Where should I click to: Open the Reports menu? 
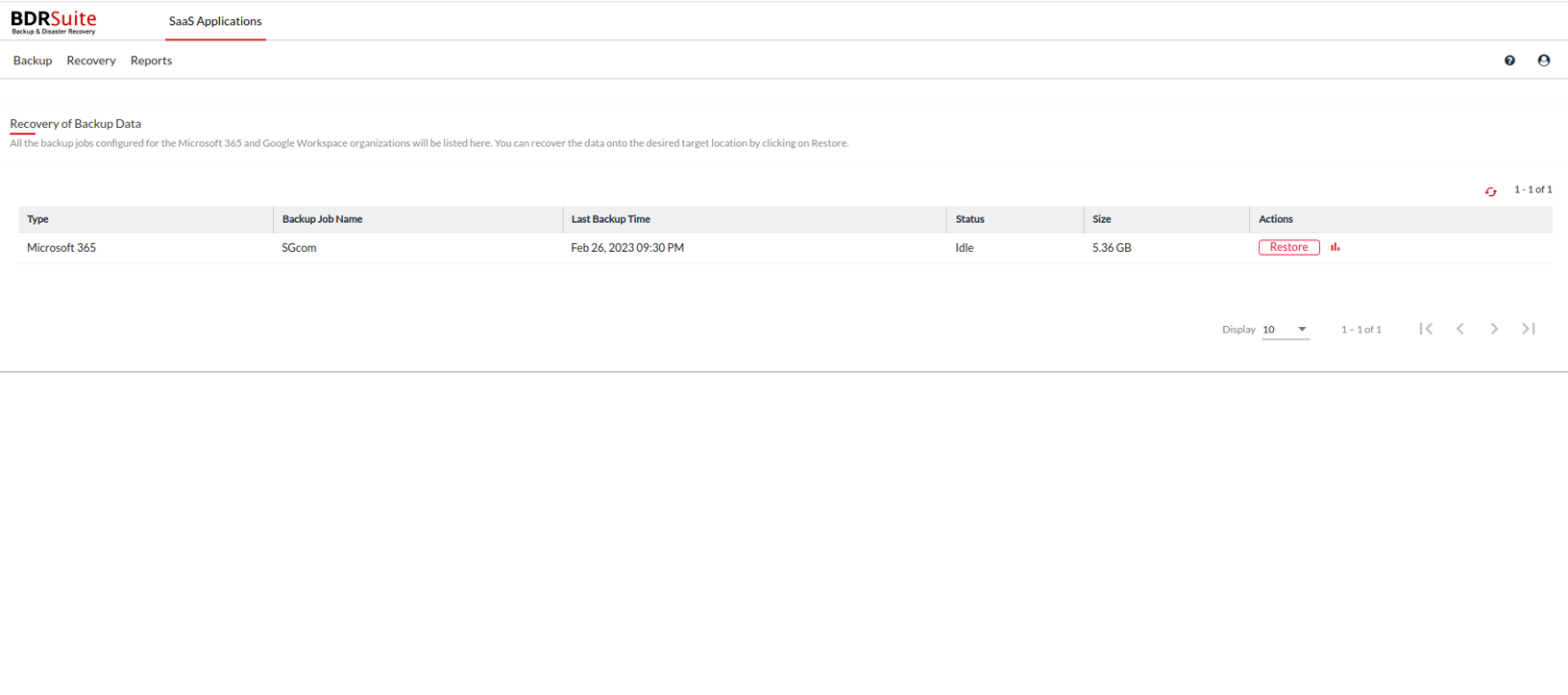point(151,61)
